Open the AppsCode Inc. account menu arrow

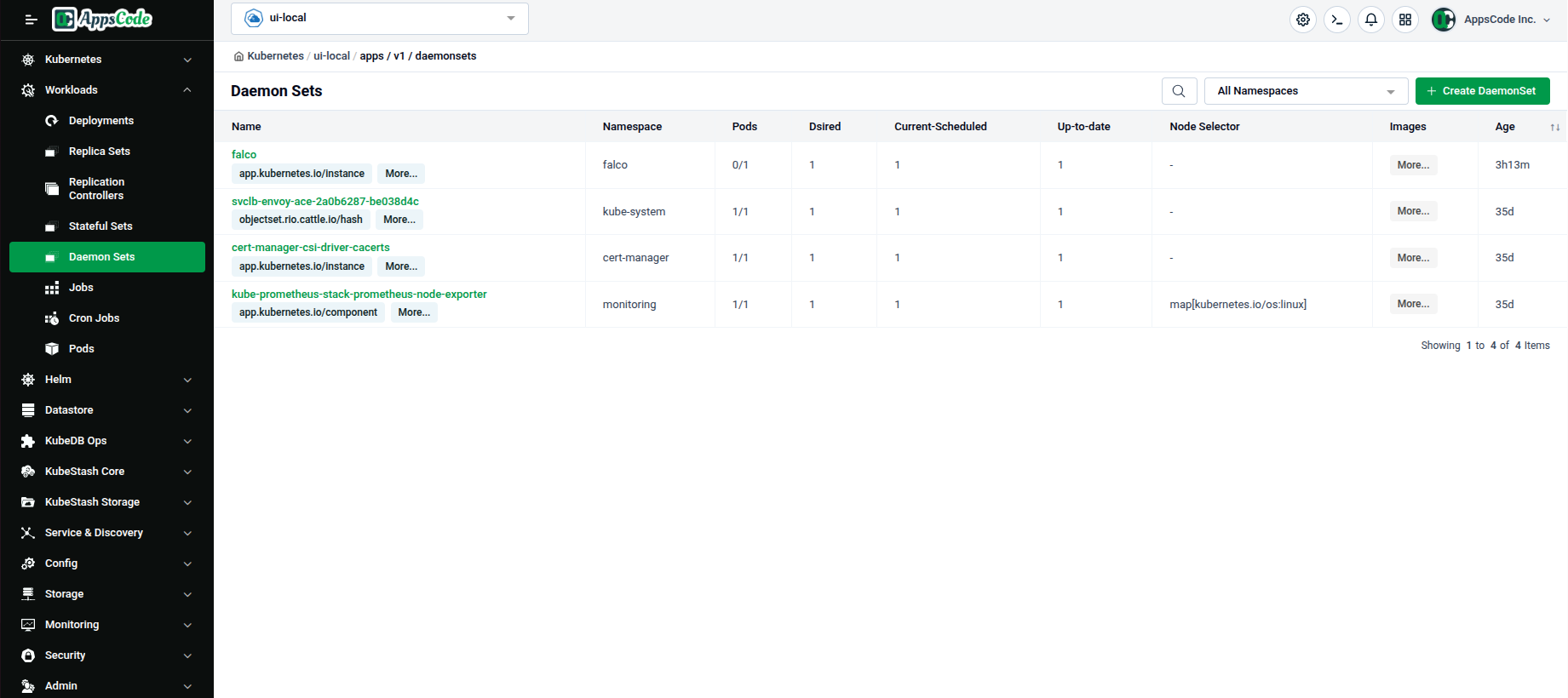pyautogui.click(x=1547, y=20)
